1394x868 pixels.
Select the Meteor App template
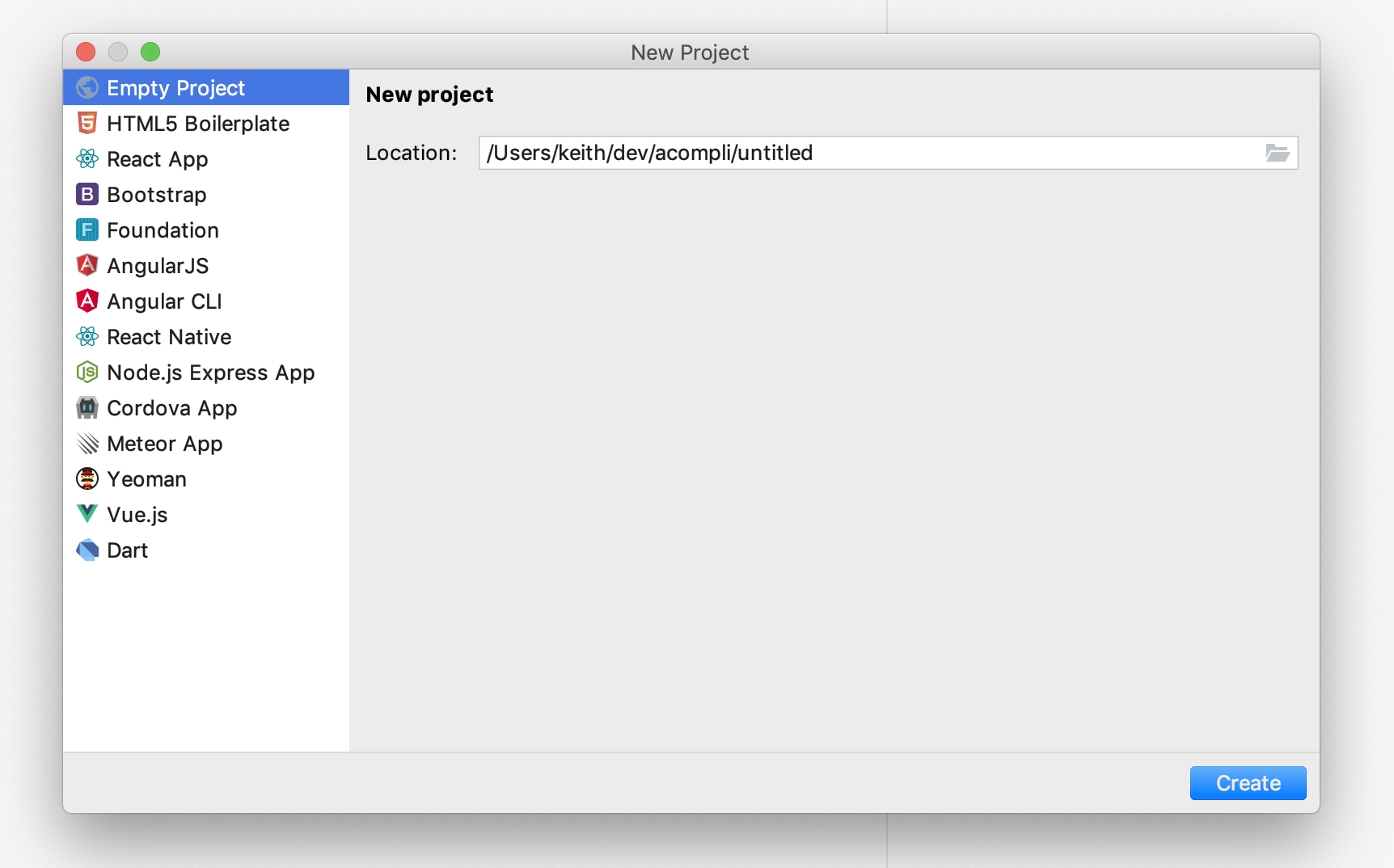click(x=164, y=443)
